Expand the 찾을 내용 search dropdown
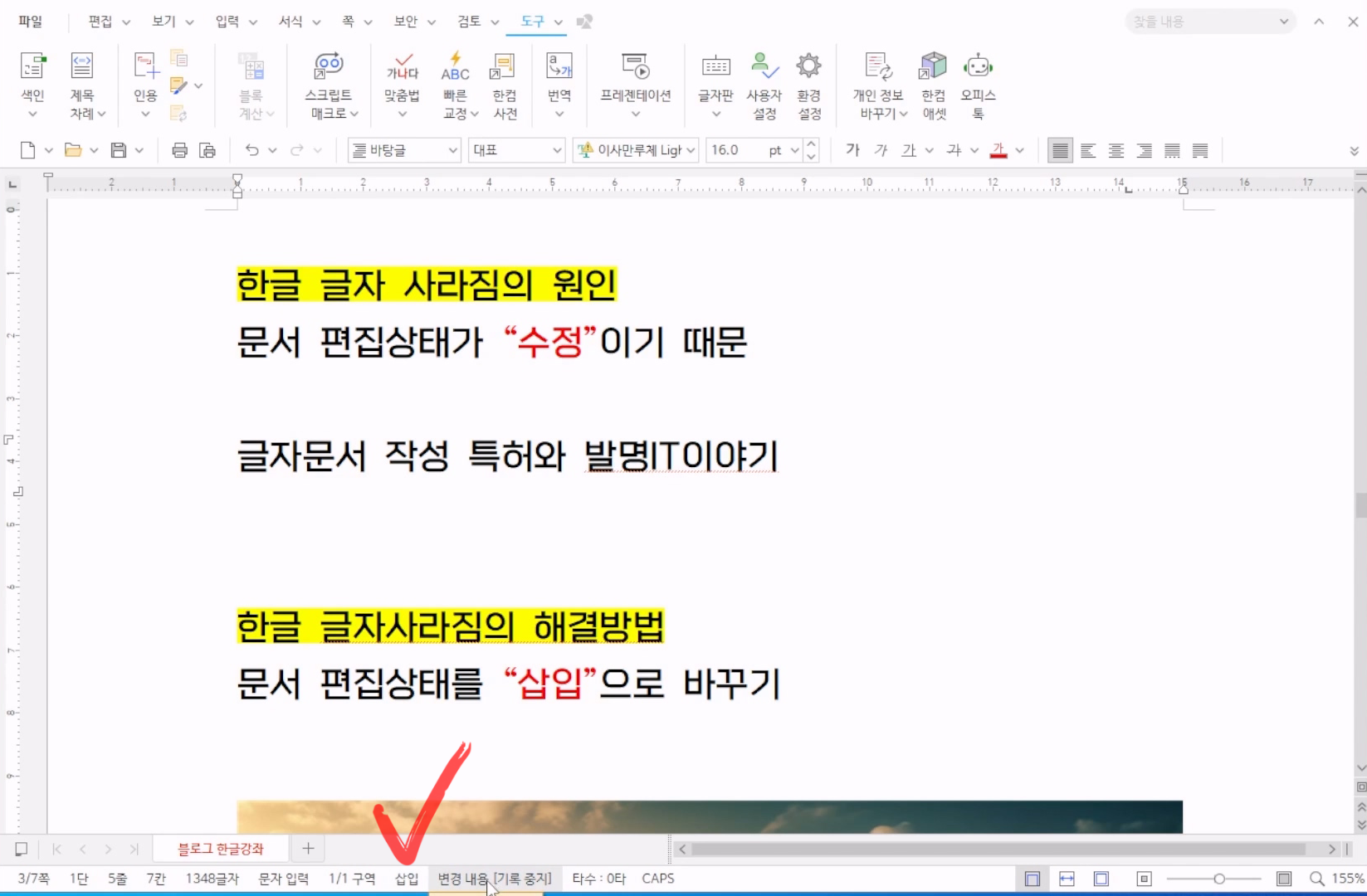Screen dimensions: 1367x896 (x=1283, y=22)
